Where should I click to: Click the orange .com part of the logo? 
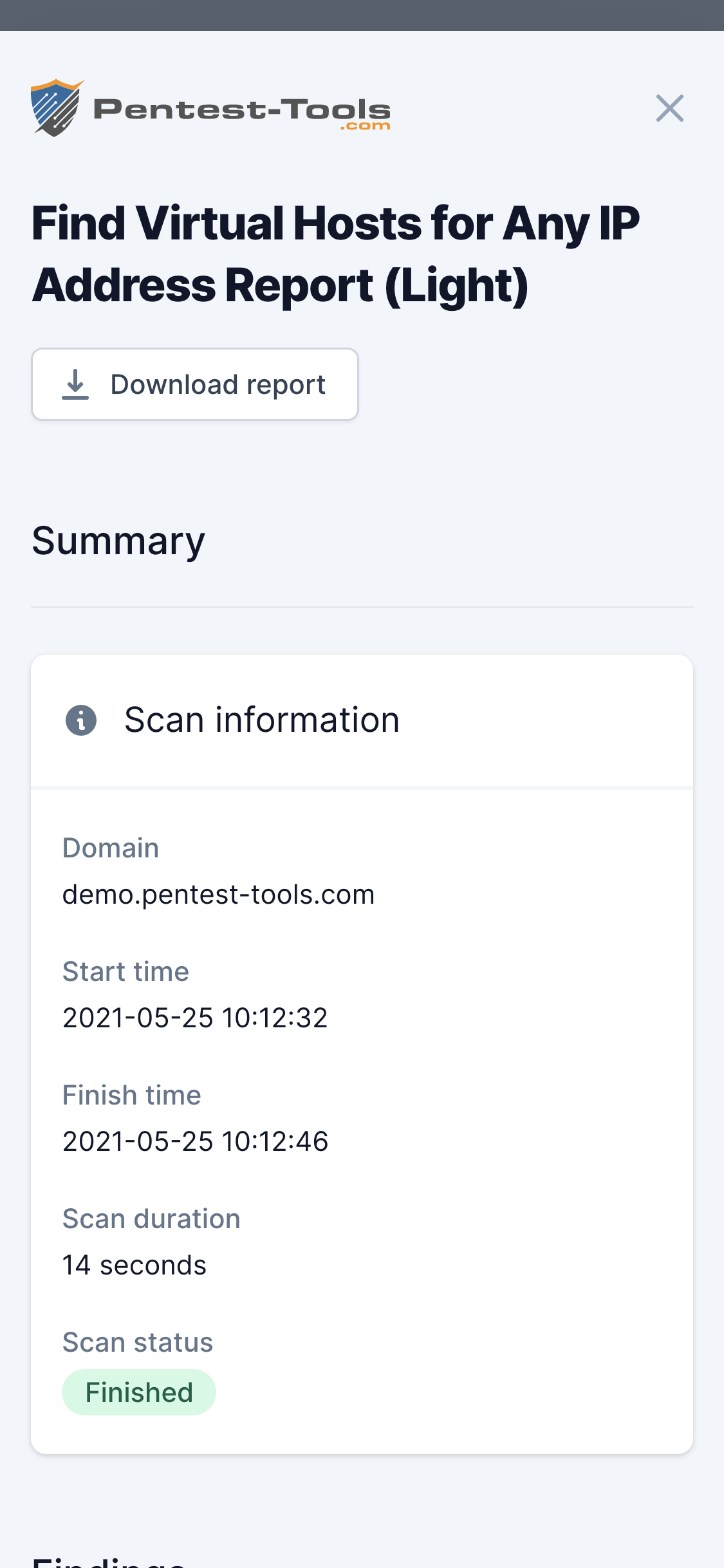point(365,125)
